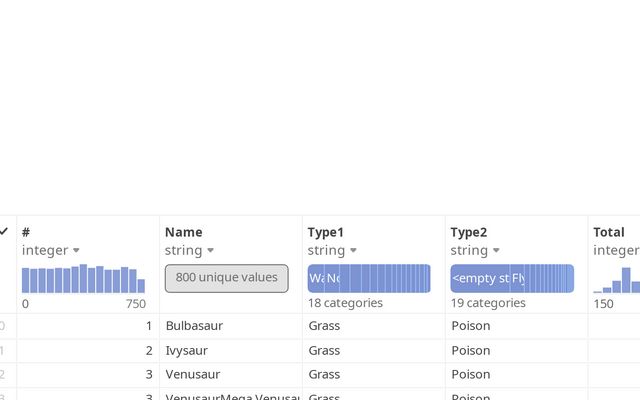Screen dimensions: 640x400
Task: Click the 800 unique values button
Action: point(226,278)
